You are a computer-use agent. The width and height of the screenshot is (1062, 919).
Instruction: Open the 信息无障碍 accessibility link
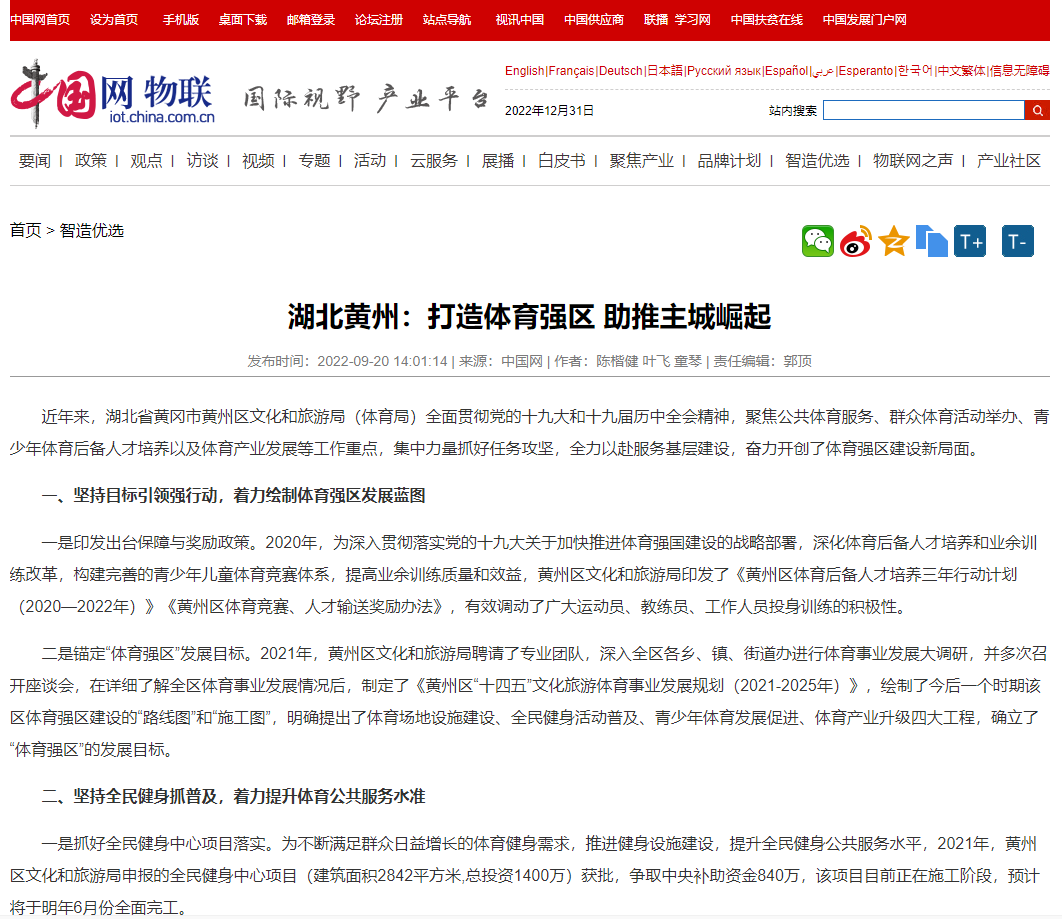point(1019,70)
